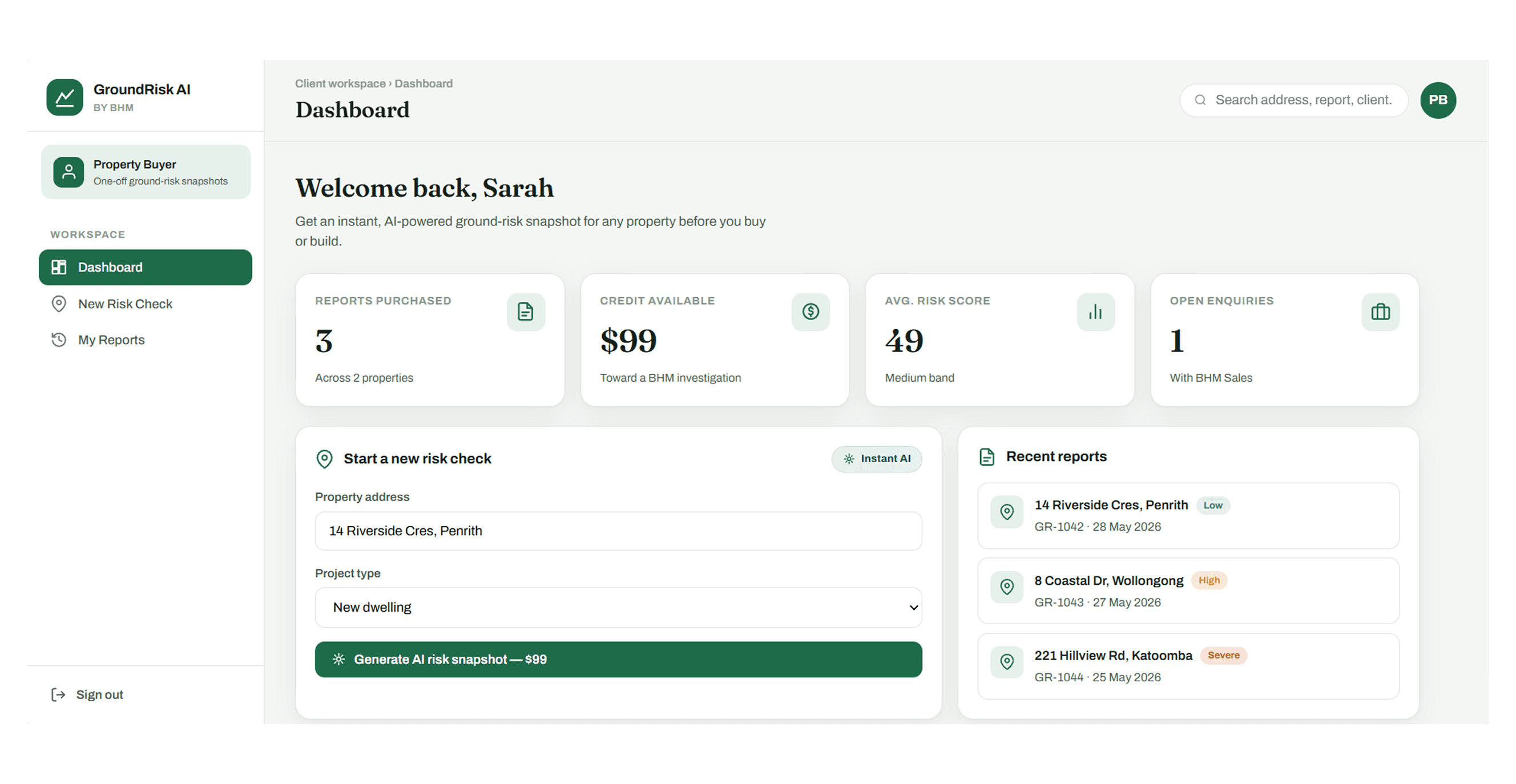Click the search magnifier icon
Image resolution: width=1516 pixels, height=784 pixels.
pos(1200,100)
